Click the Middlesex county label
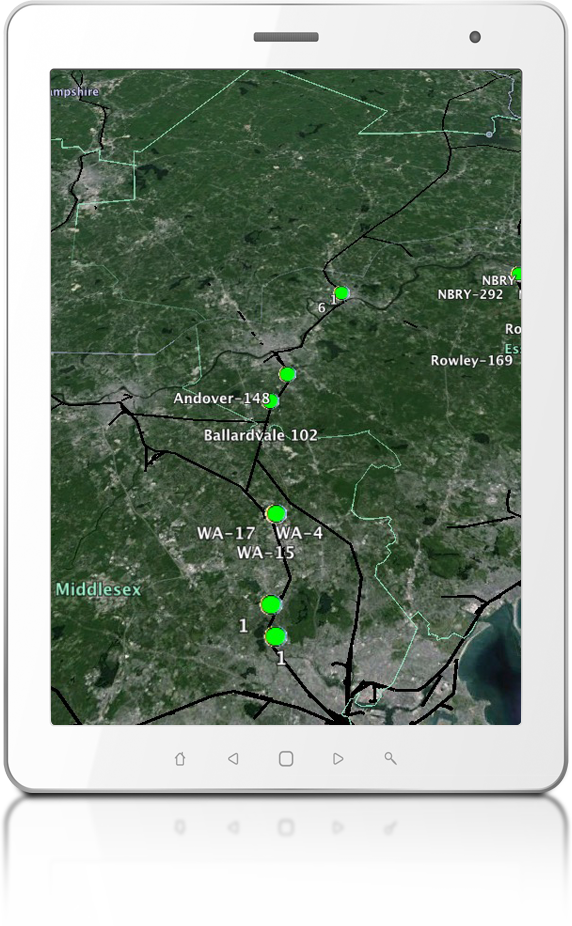 [x=99, y=589]
